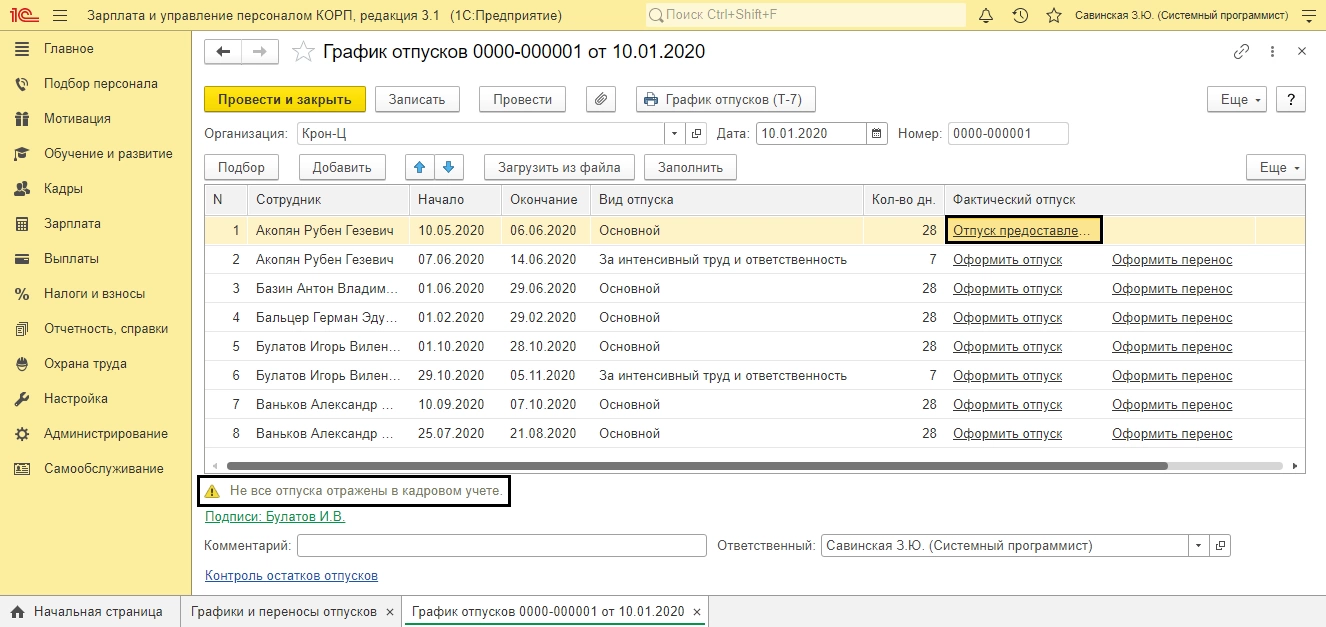The image size is (1326, 627).
Task: Copy document link with chain icon
Action: click(1241, 52)
